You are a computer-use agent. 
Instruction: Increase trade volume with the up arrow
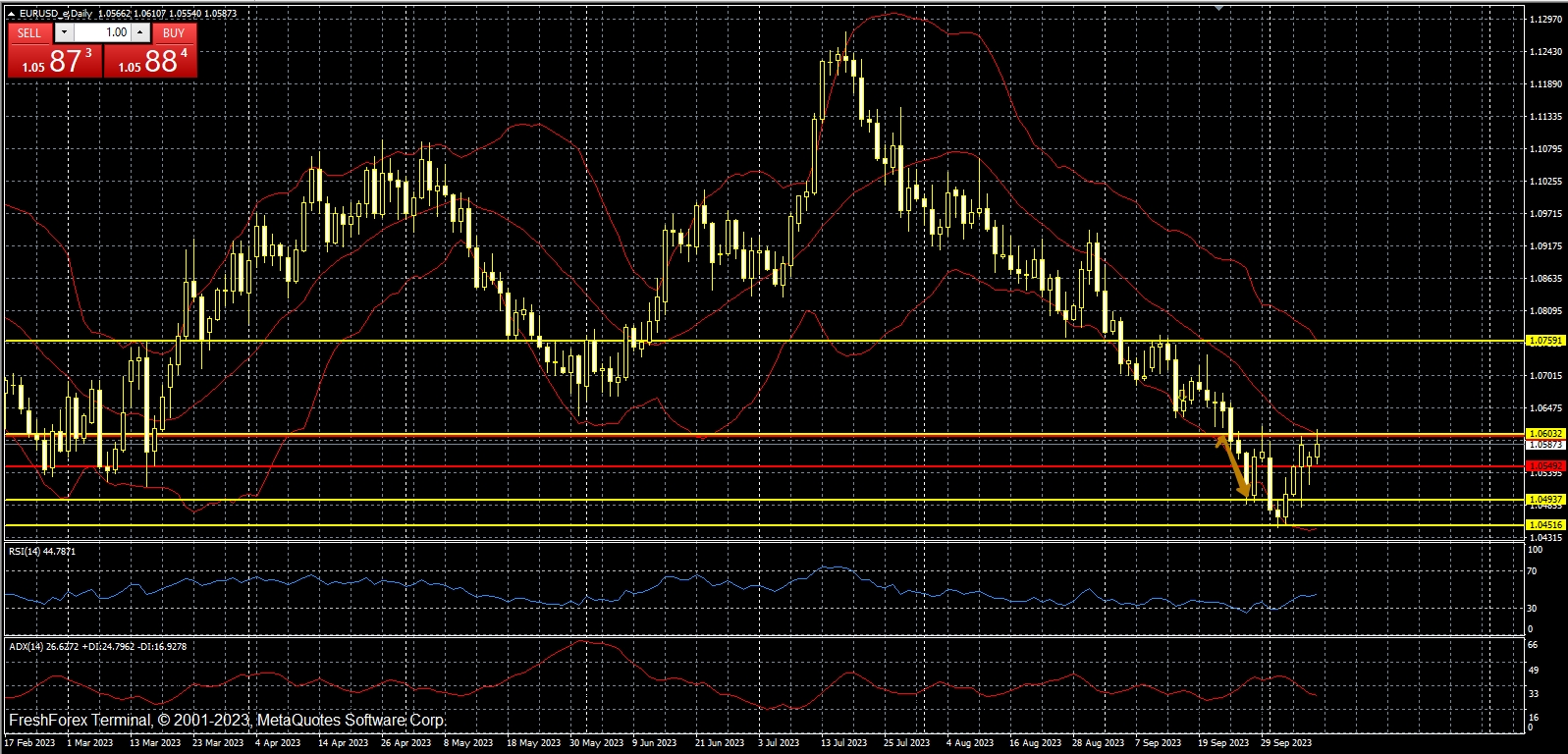point(140,32)
